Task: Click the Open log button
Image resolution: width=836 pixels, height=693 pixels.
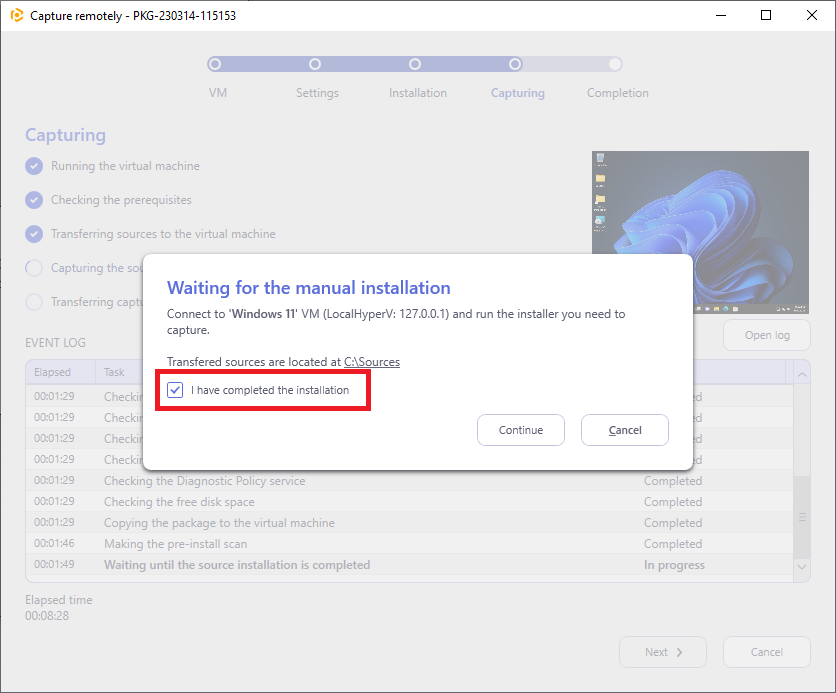Action: click(x=767, y=335)
